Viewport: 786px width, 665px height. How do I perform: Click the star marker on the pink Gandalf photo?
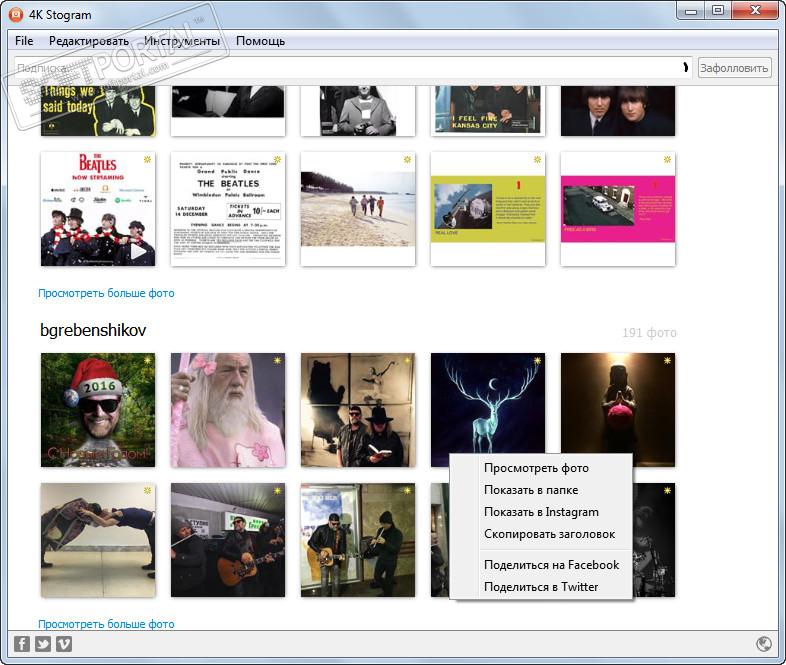click(x=277, y=360)
